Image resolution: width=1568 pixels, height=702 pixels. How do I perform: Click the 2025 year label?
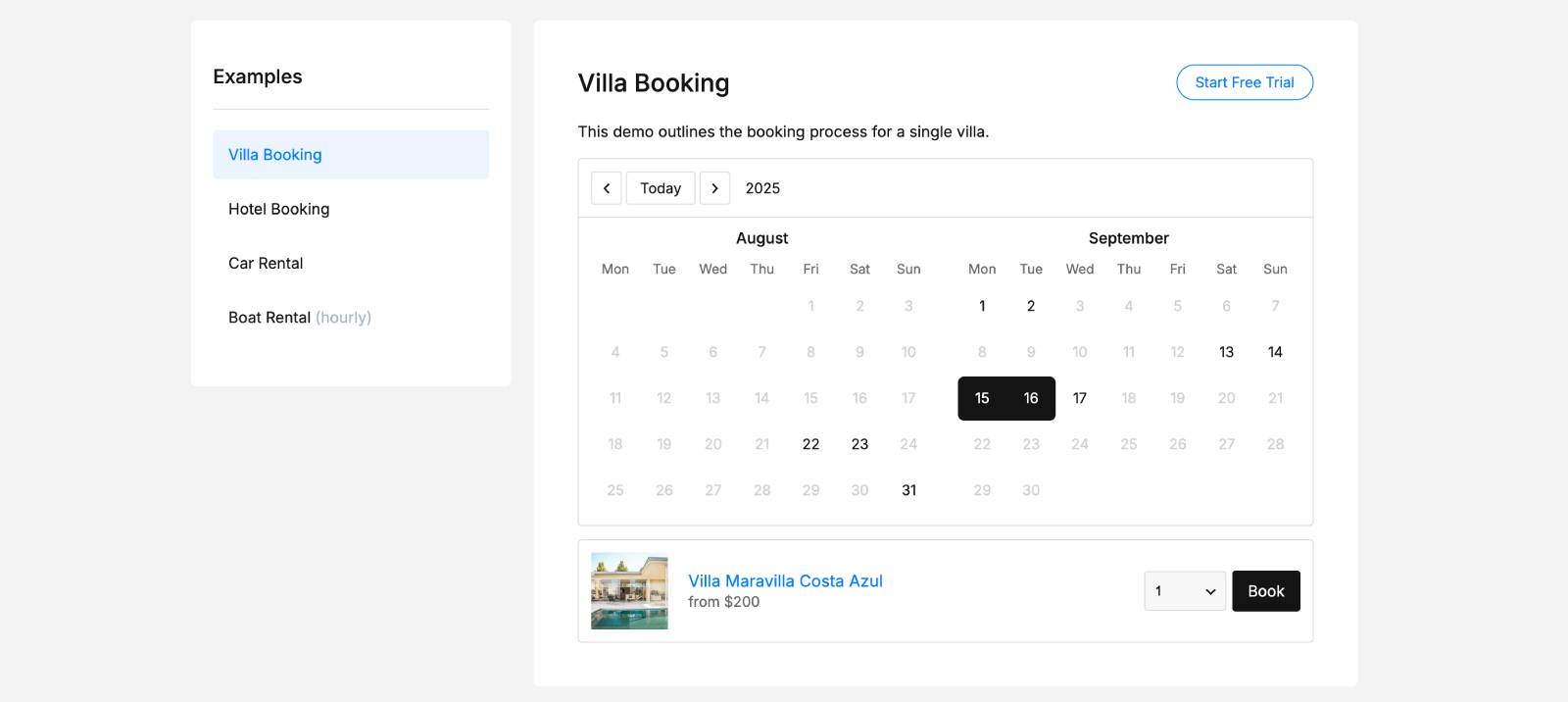[762, 188]
